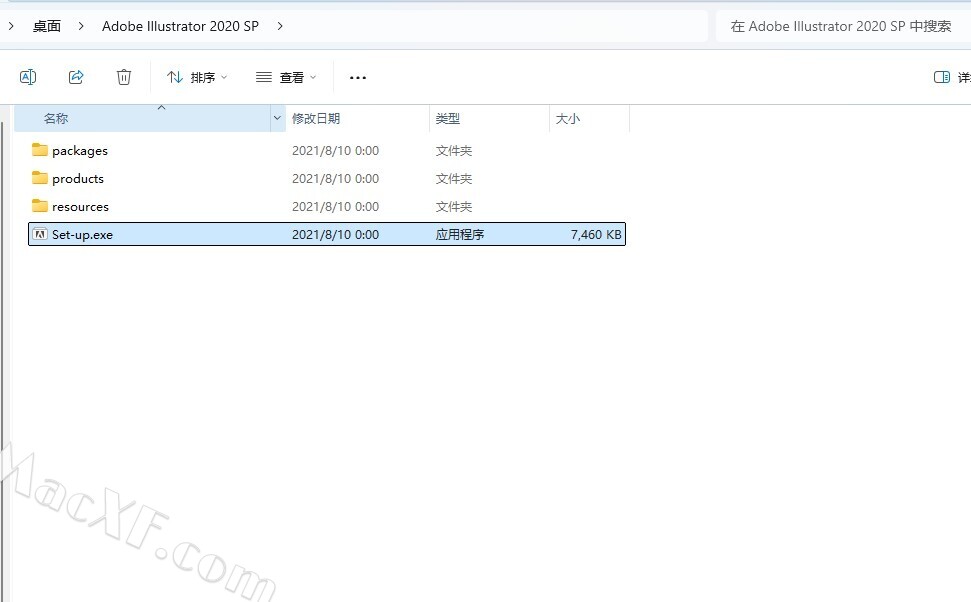Click 文件夹 type in products row
Viewport: 971px width, 602px height.
tap(454, 179)
